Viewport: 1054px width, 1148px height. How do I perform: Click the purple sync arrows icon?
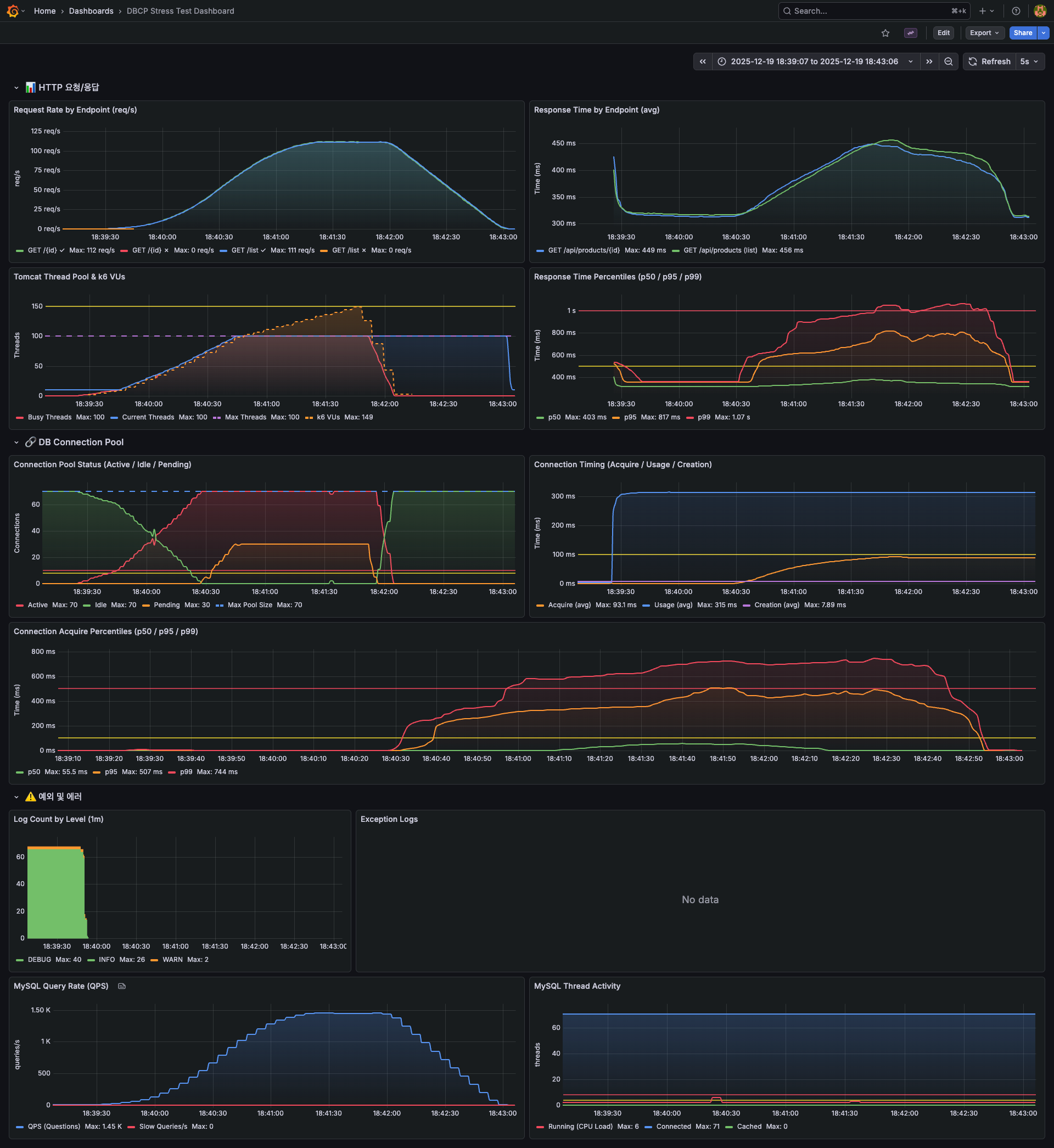point(910,33)
